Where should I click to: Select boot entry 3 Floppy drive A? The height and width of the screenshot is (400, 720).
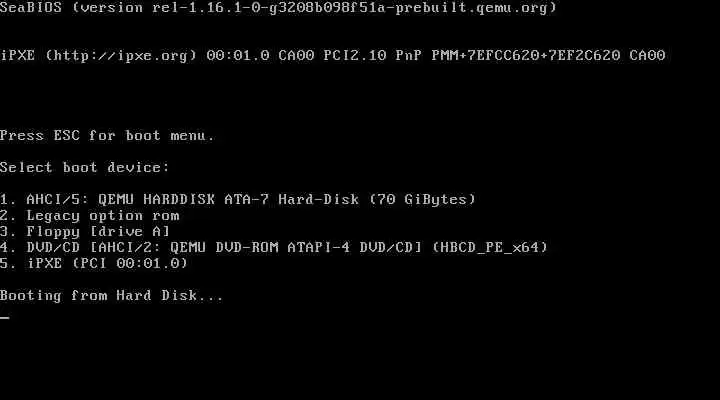click(85, 231)
